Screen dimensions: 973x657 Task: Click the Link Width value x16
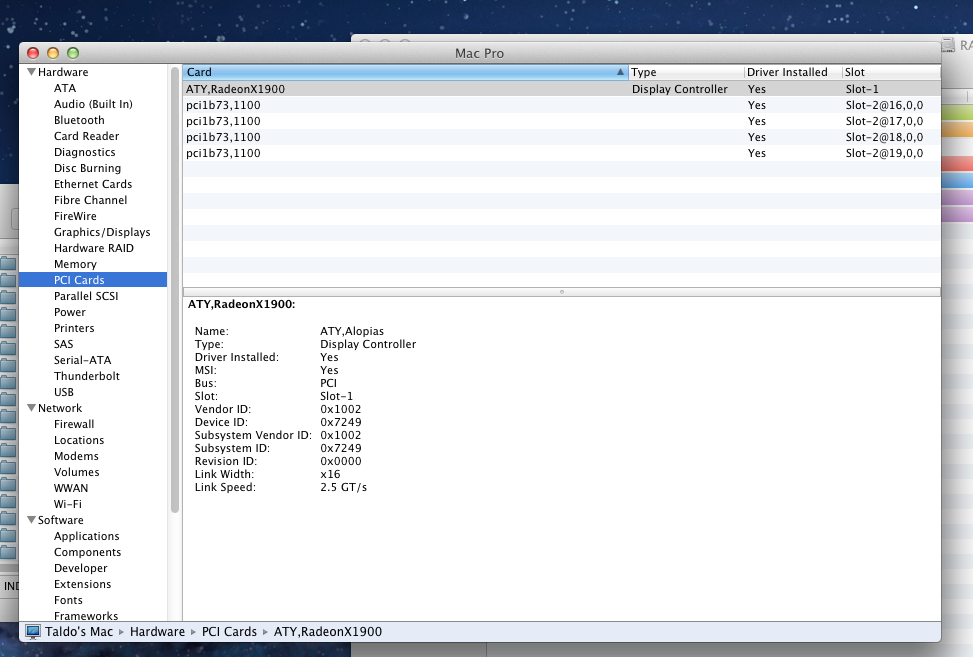(x=330, y=474)
